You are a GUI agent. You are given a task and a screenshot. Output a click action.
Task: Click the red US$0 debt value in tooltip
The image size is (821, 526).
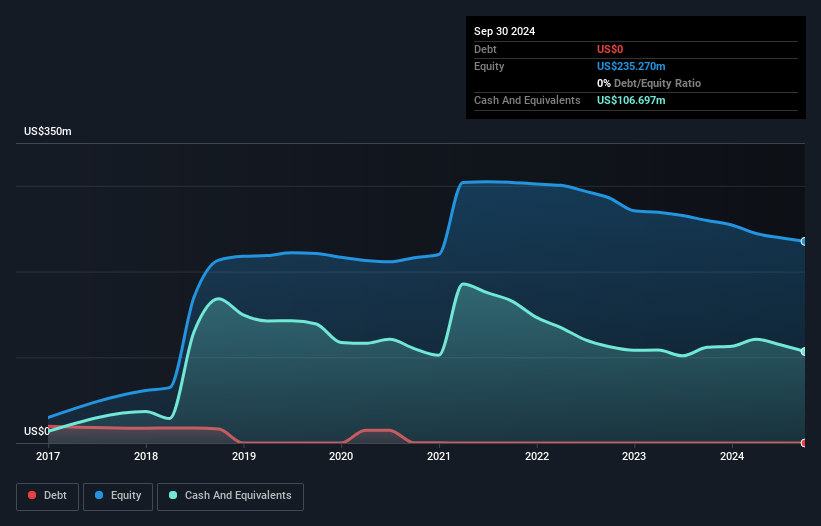click(x=610, y=49)
